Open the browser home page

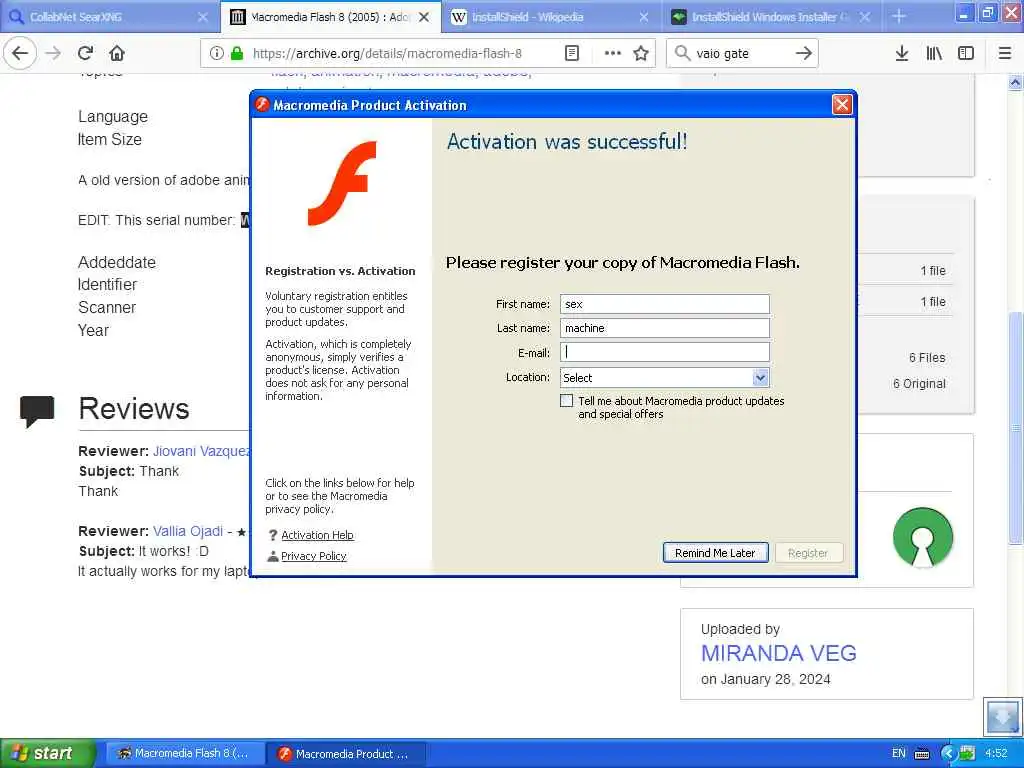tap(117, 53)
